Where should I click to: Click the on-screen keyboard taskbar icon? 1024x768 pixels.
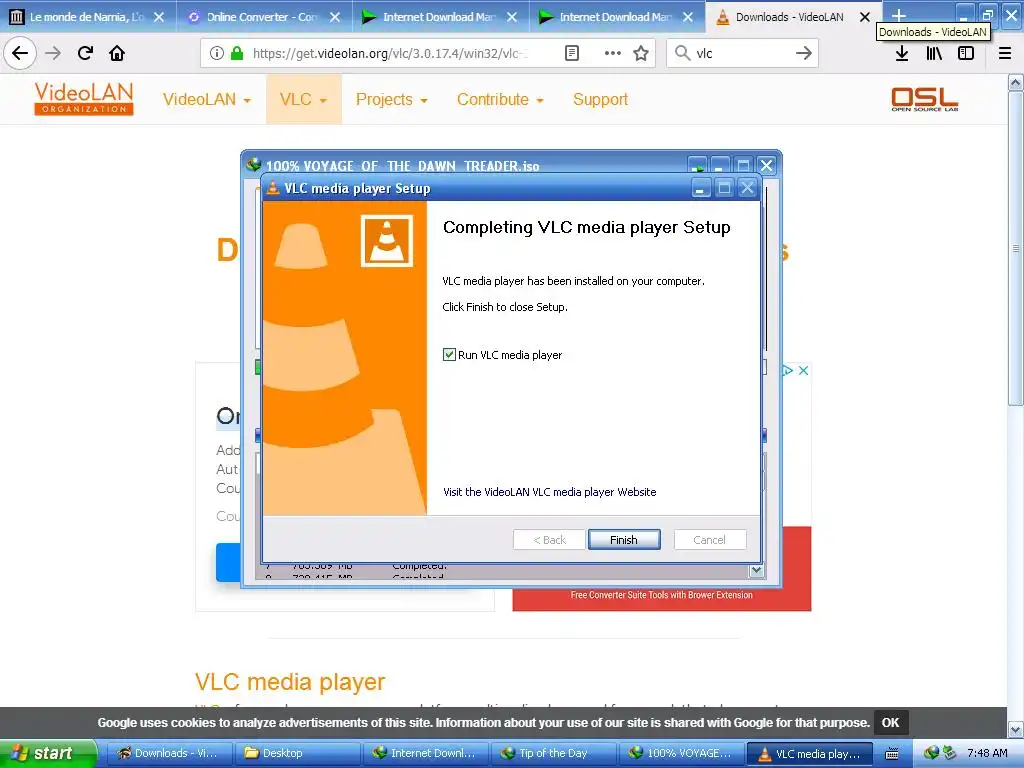(892, 754)
